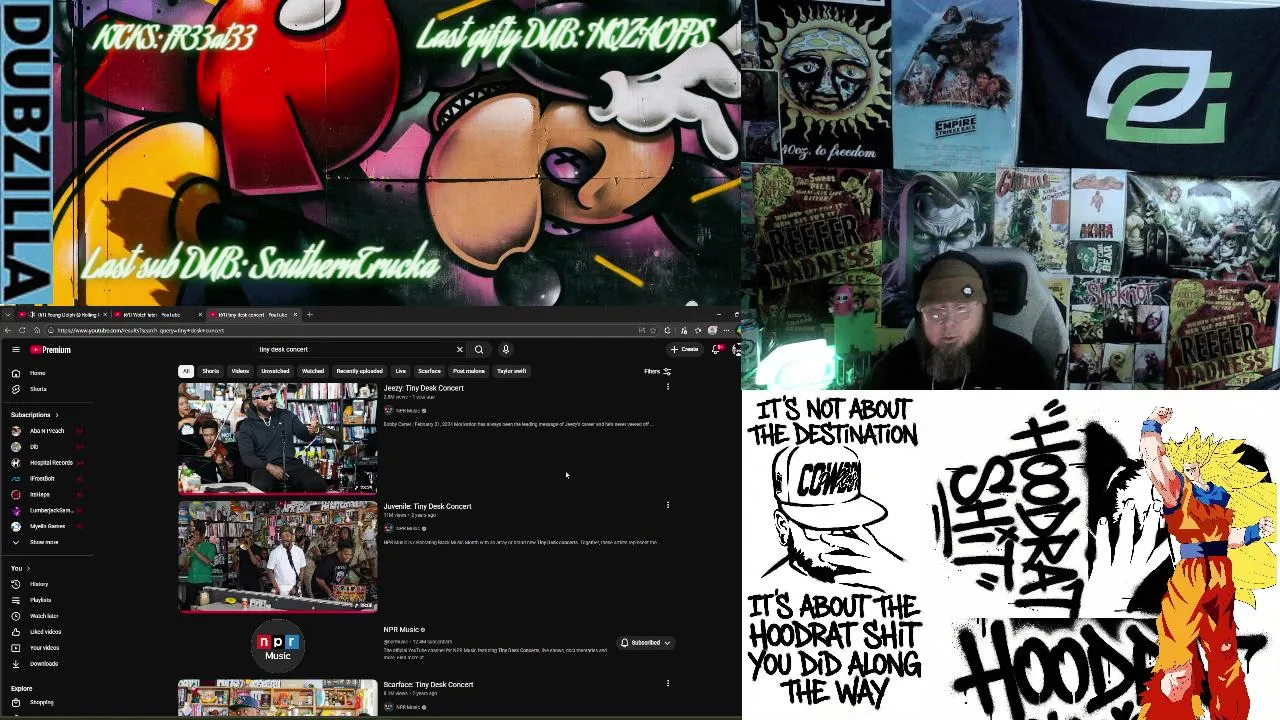Open the notifications bell in YouTube header
Viewport: 1280px width, 720px height.
[716, 349]
